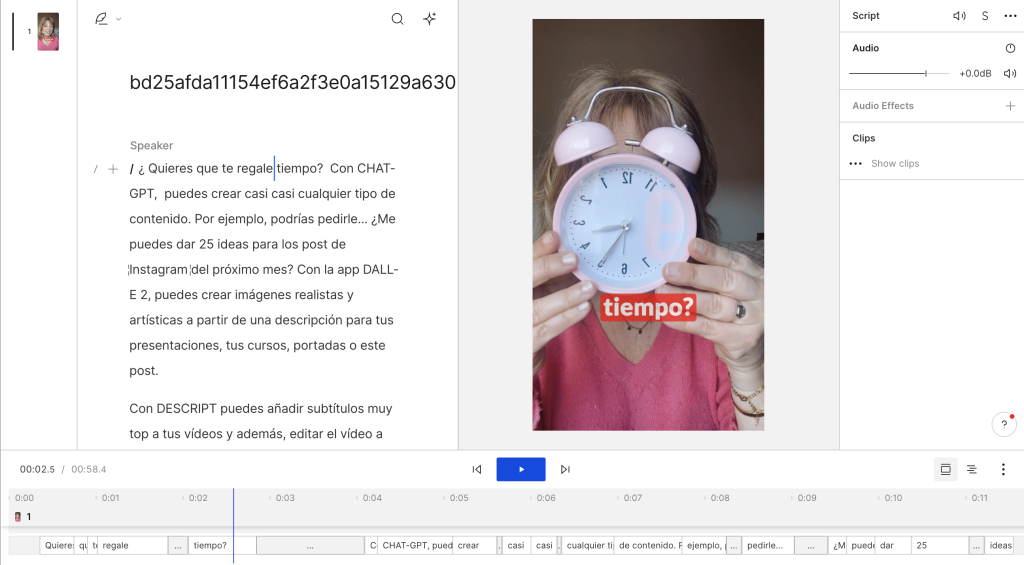Click the 0:05 ruler mark

coord(458,498)
